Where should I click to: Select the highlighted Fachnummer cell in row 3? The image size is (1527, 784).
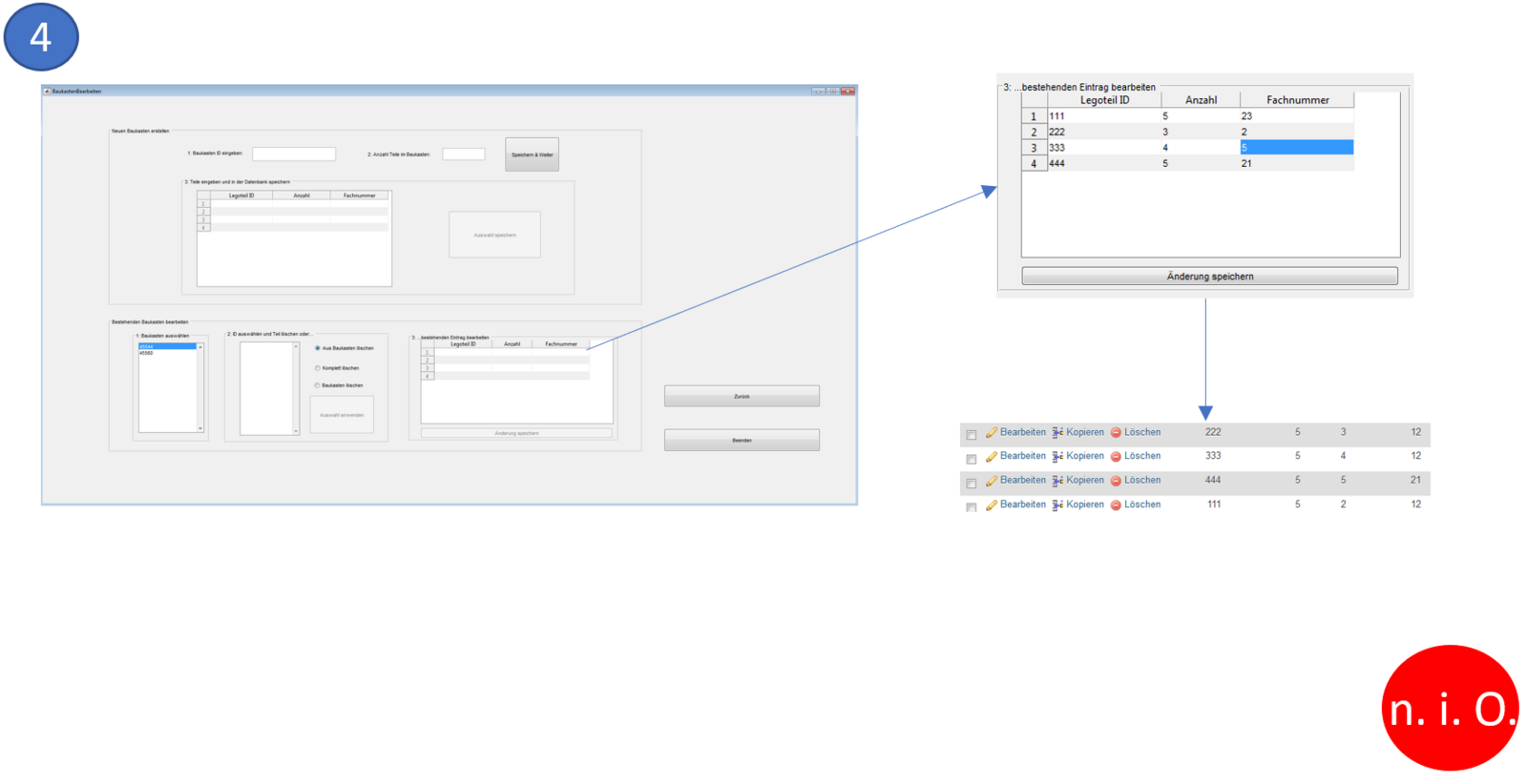coord(1296,148)
